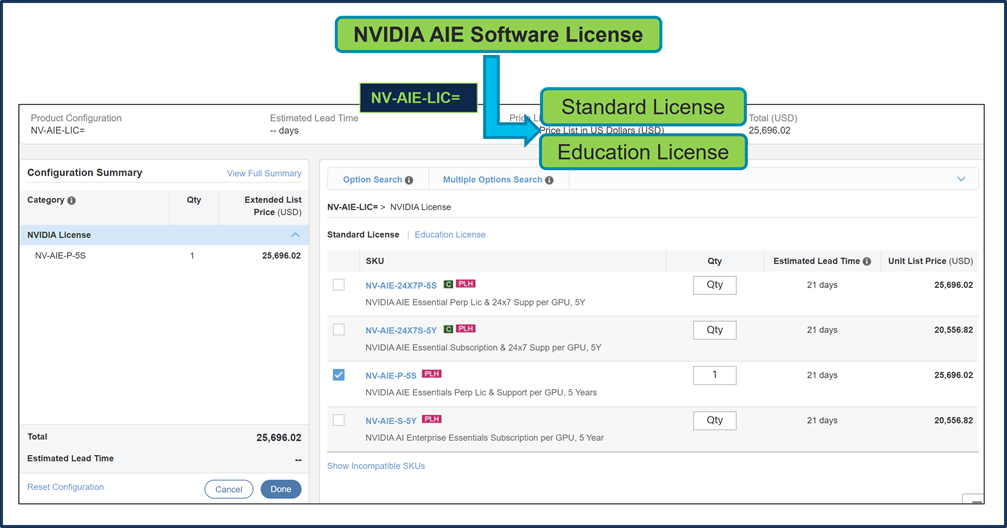Click info icon next to Option Search
1007x528 pixels.
coord(409,180)
